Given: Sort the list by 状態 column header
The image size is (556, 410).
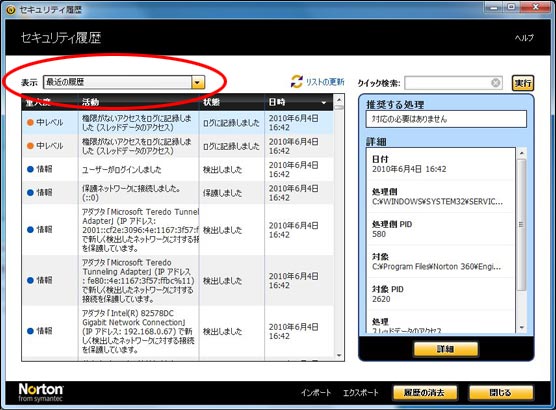Looking at the screenshot, I should 231,102.
